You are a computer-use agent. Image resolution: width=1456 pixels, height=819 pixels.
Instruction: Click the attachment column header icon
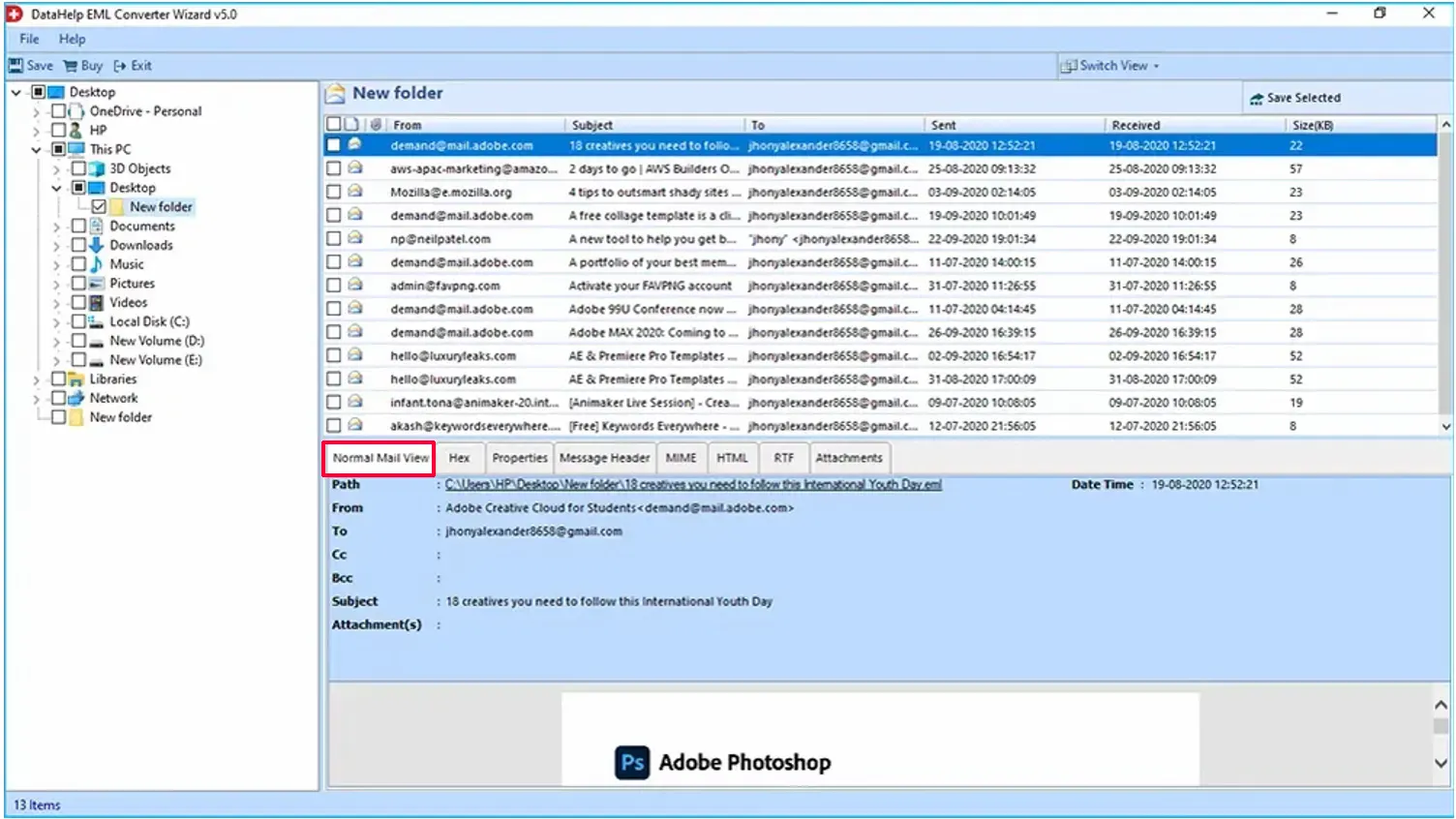tap(376, 125)
